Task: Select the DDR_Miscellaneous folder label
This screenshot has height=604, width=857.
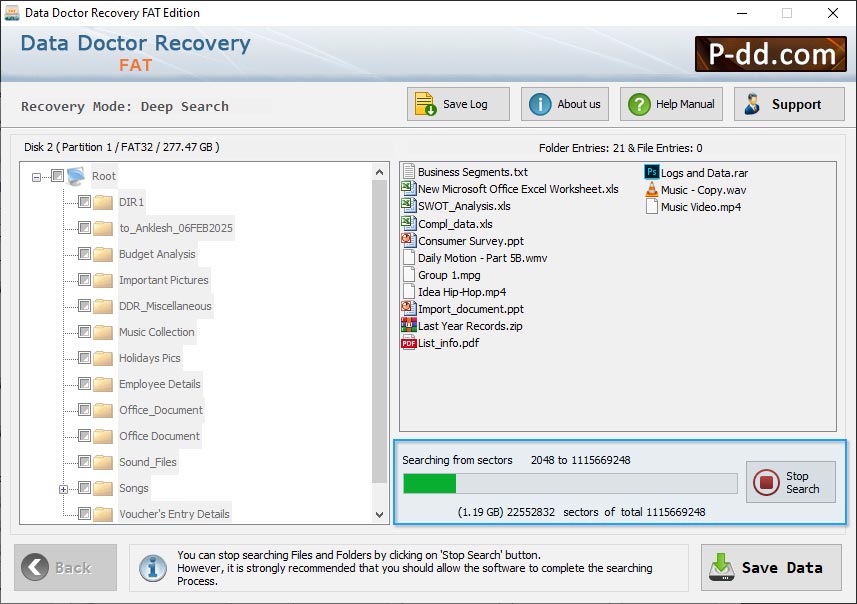Action: tap(165, 306)
